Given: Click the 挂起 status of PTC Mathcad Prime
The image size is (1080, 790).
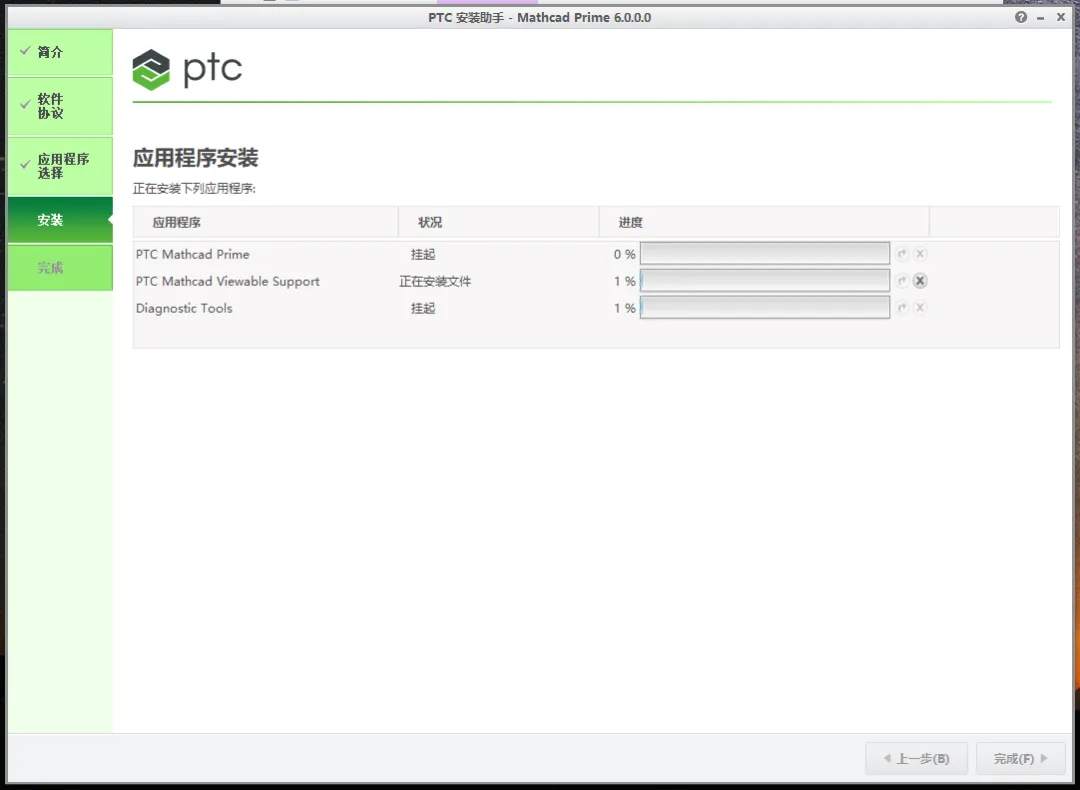Looking at the screenshot, I should tap(423, 254).
